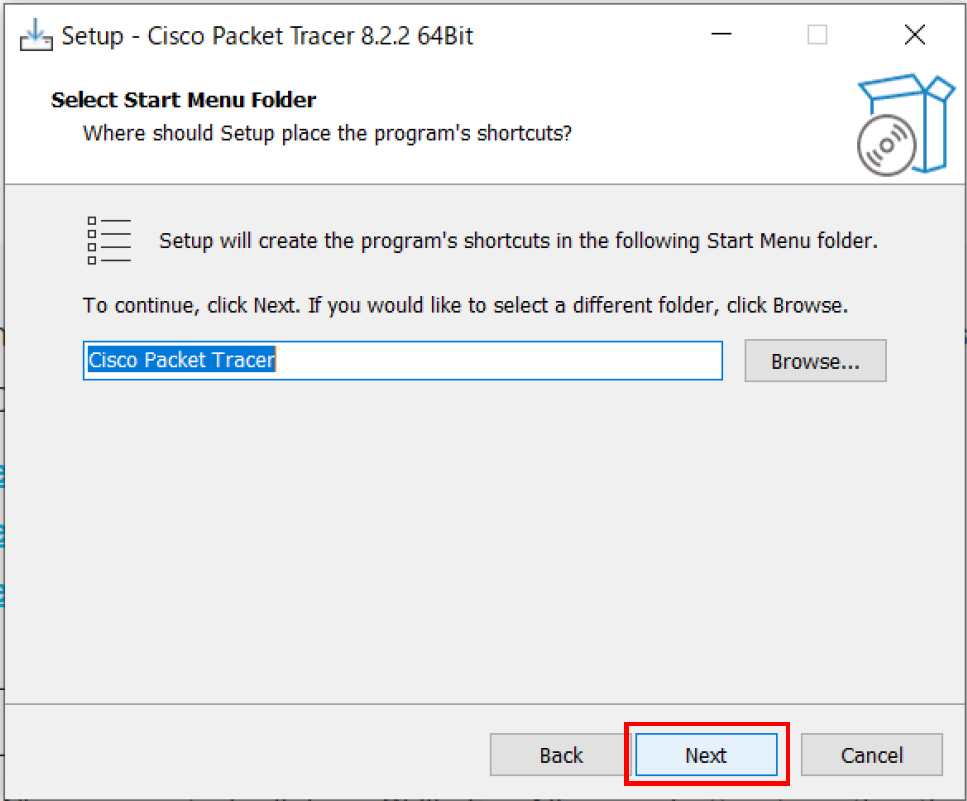The height and width of the screenshot is (801, 967).
Task: Click the list icon beside shortcut description
Action: click(x=109, y=240)
